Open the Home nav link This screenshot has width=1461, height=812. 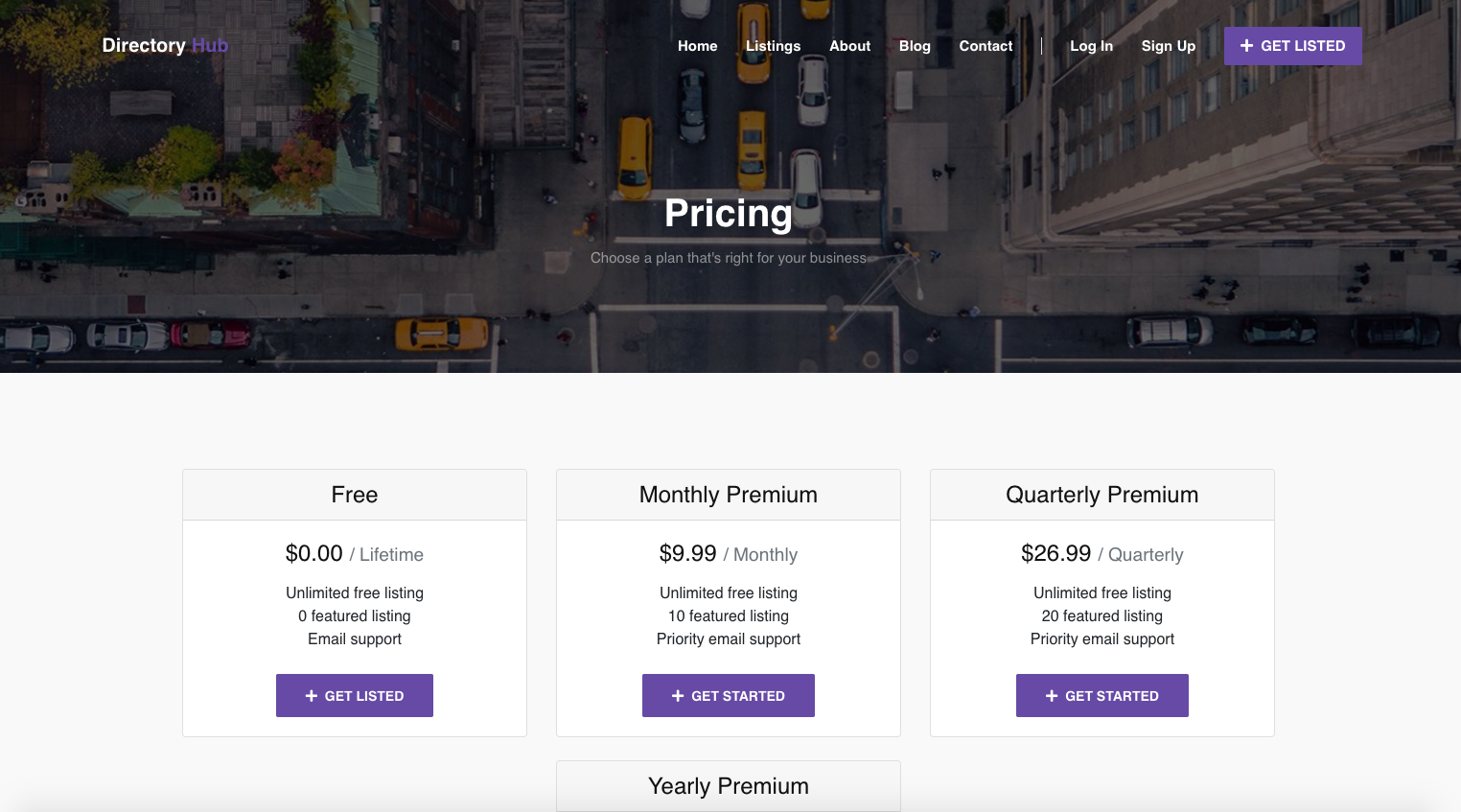[x=697, y=46]
